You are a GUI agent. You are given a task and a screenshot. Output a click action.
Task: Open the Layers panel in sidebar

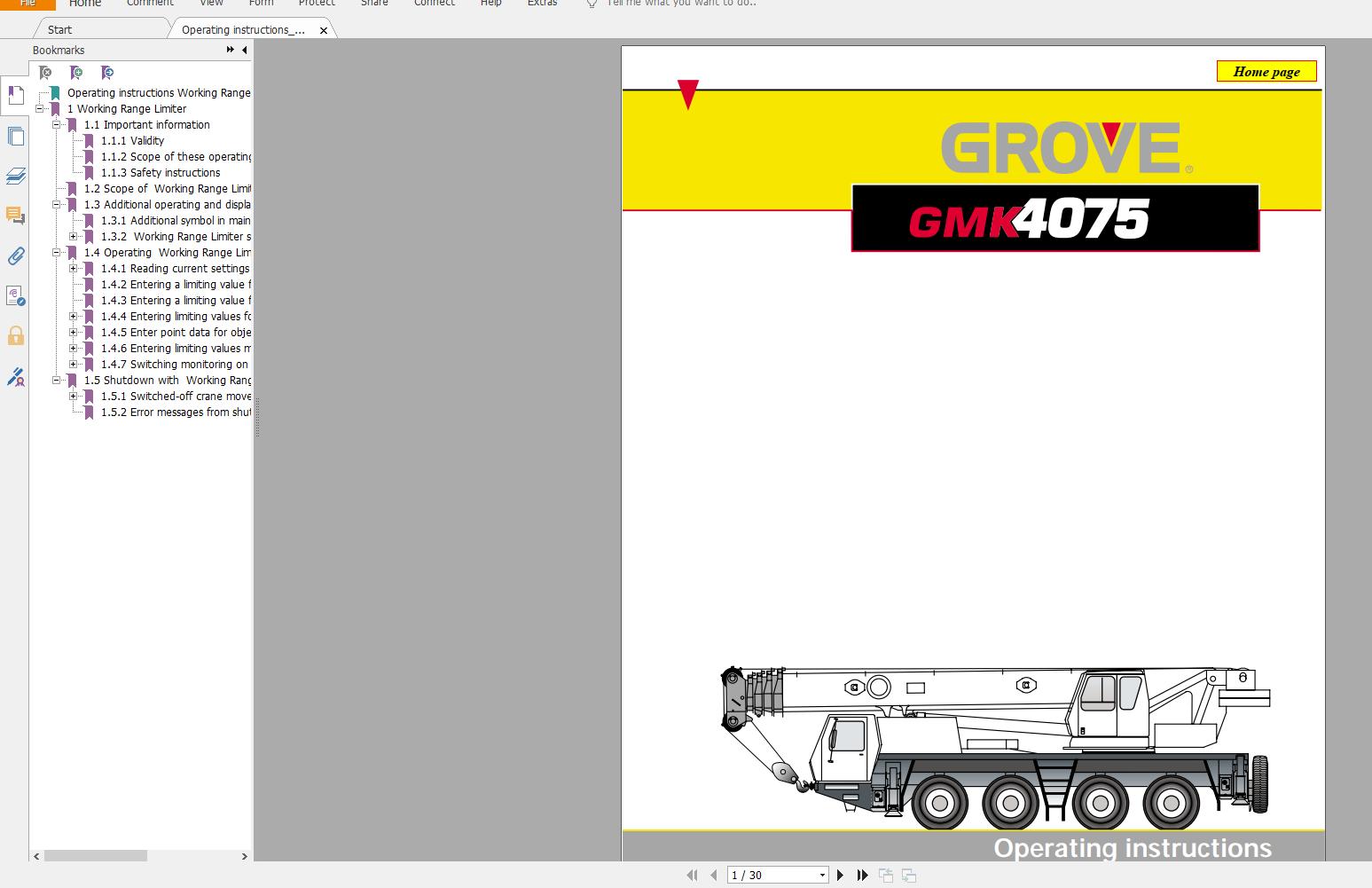tap(15, 176)
